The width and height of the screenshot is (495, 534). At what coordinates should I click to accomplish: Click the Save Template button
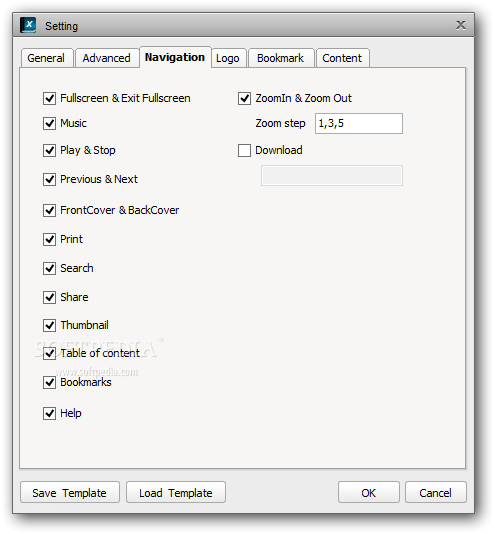[x=70, y=492]
